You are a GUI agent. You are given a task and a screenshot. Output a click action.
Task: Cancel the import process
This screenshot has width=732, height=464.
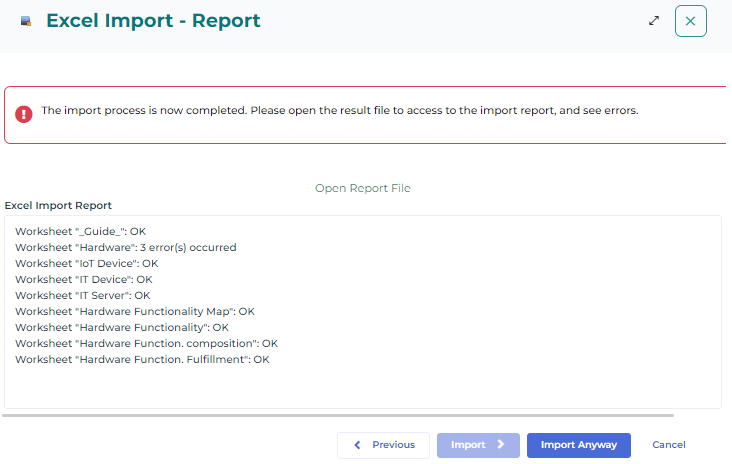pos(668,445)
